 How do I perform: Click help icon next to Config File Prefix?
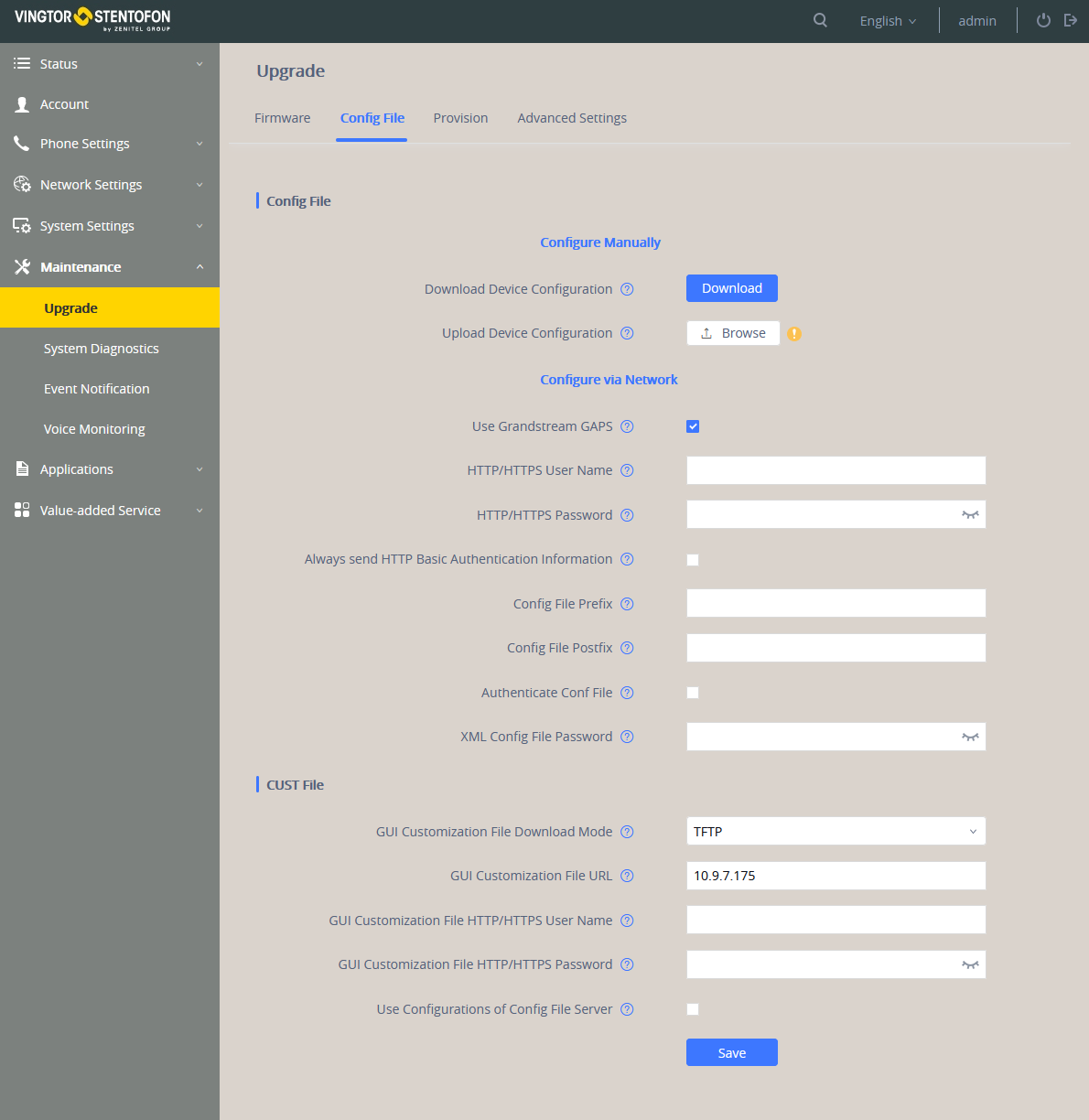627,604
